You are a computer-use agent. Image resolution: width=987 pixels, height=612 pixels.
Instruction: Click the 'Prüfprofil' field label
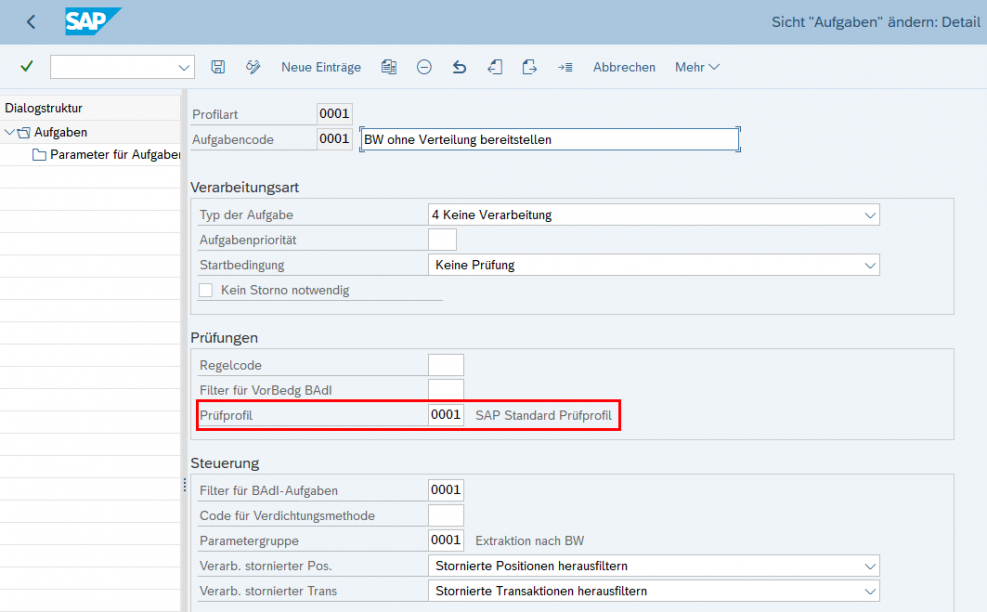[226, 416]
